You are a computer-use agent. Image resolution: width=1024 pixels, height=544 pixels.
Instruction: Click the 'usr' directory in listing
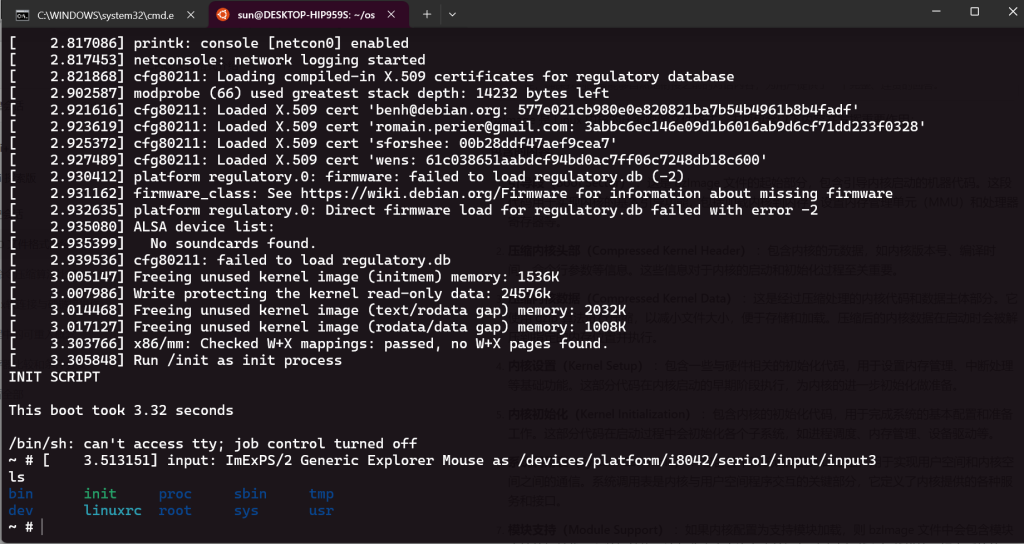click(321, 510)
